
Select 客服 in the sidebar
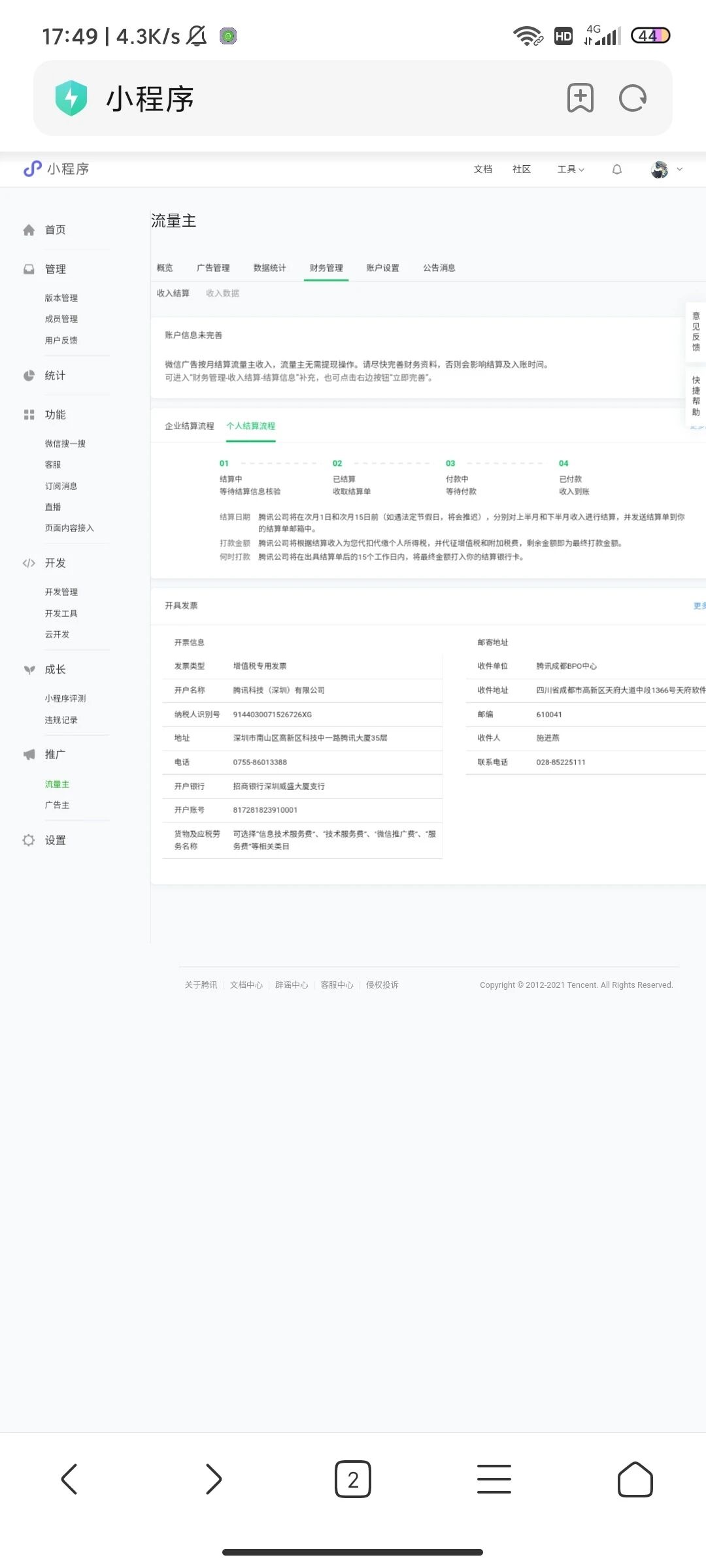coord(53,465)
